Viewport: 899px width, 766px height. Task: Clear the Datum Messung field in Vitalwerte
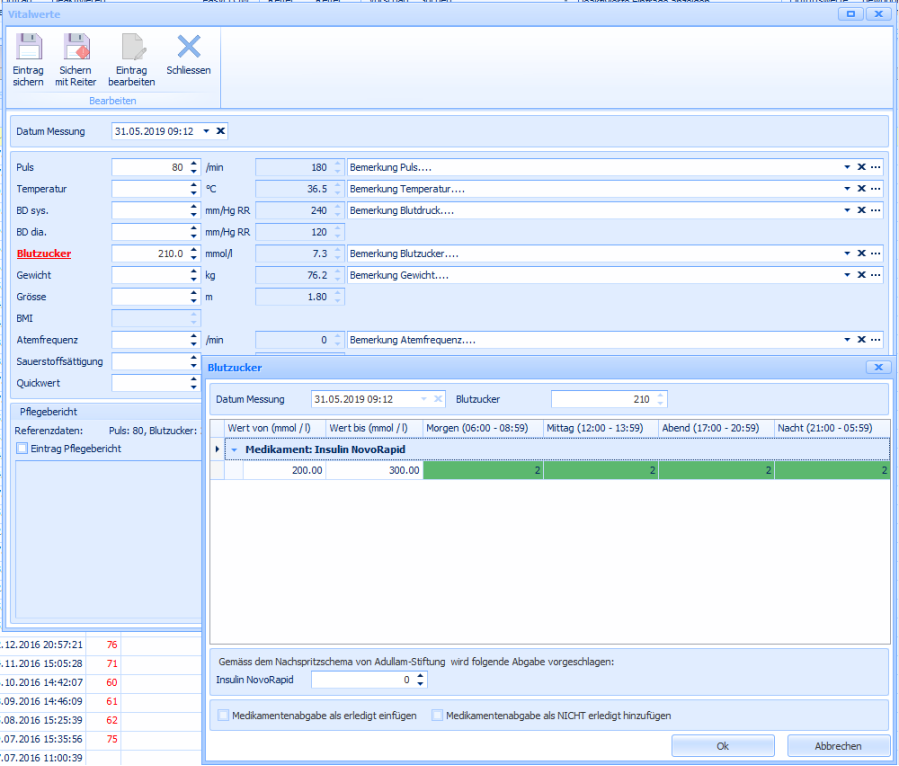221,131
